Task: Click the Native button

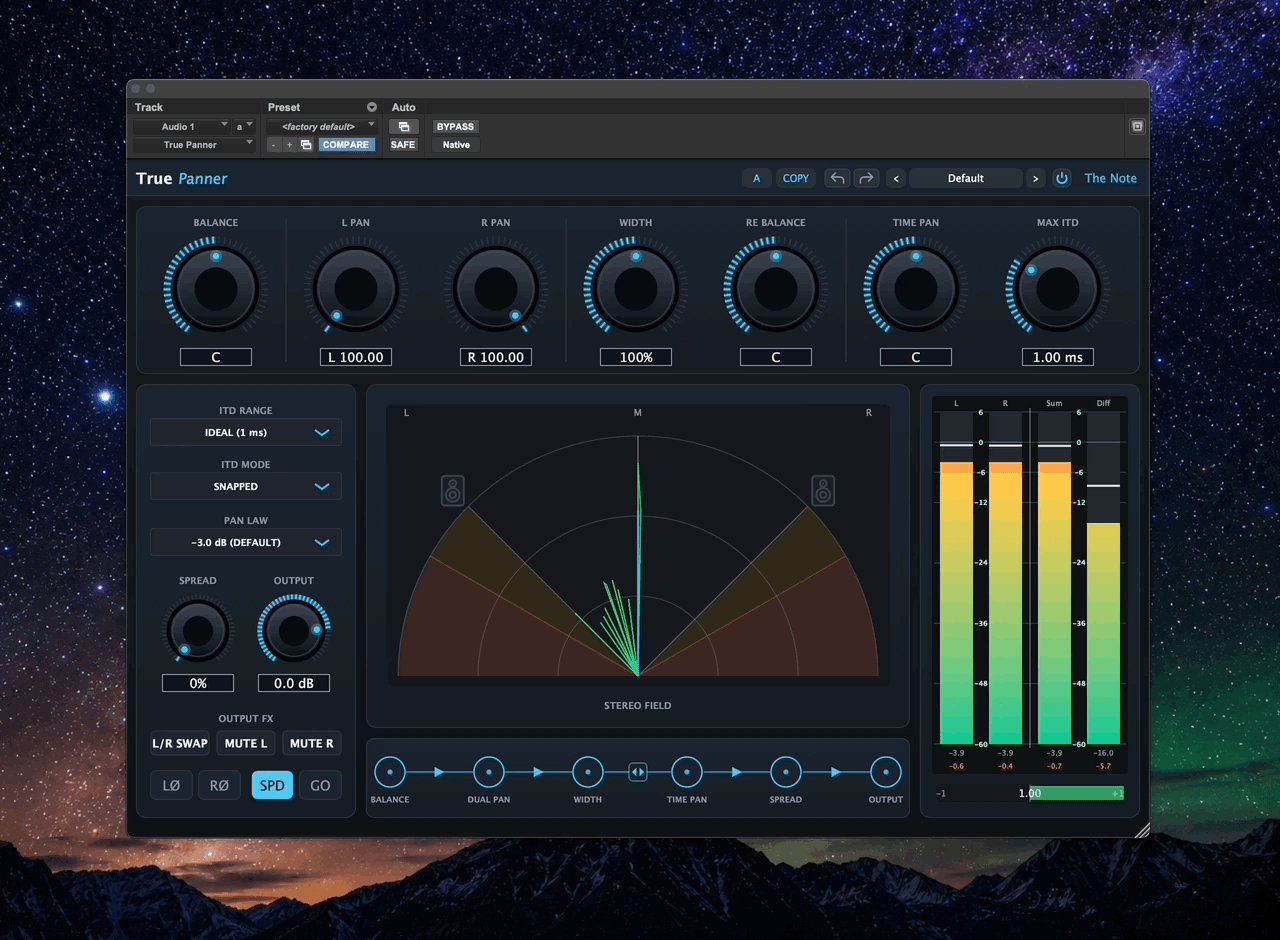Action: 456,145
